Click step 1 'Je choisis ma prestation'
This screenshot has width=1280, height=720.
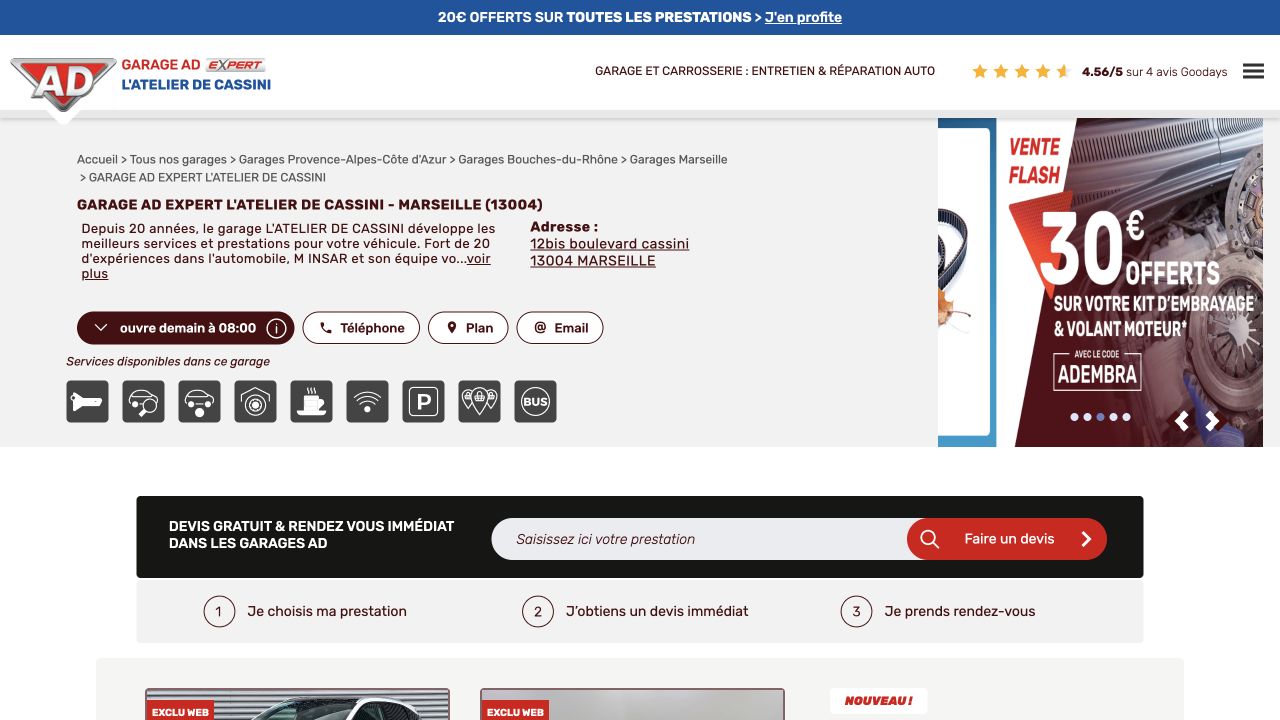pos(305,611)
